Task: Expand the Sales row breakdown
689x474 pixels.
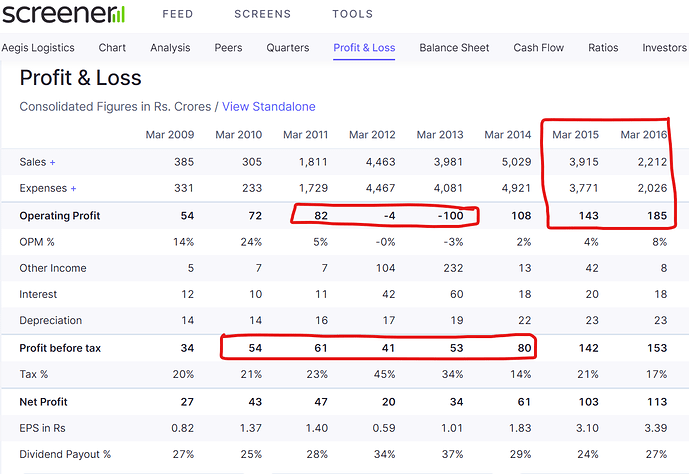Action: 52,162
